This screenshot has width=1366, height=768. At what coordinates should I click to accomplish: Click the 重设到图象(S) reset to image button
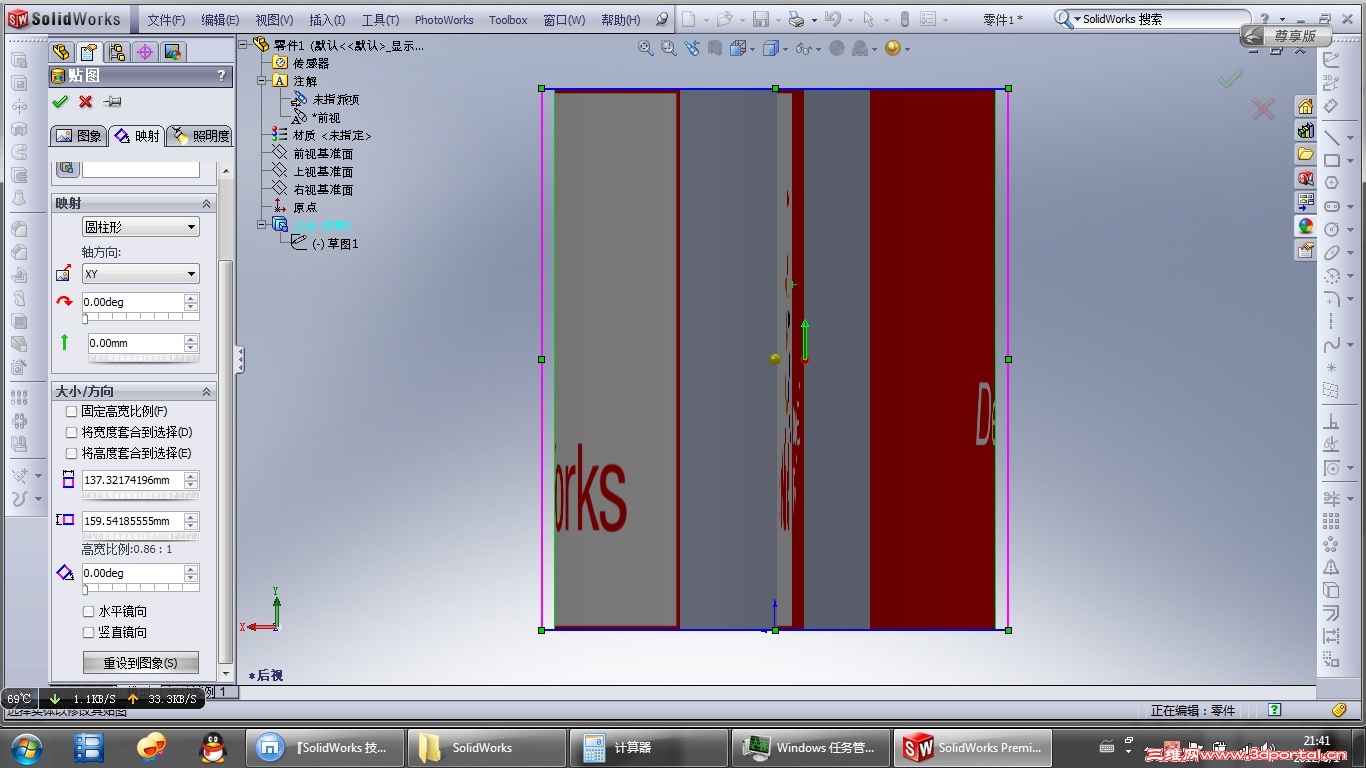click(x=141, y=663)
